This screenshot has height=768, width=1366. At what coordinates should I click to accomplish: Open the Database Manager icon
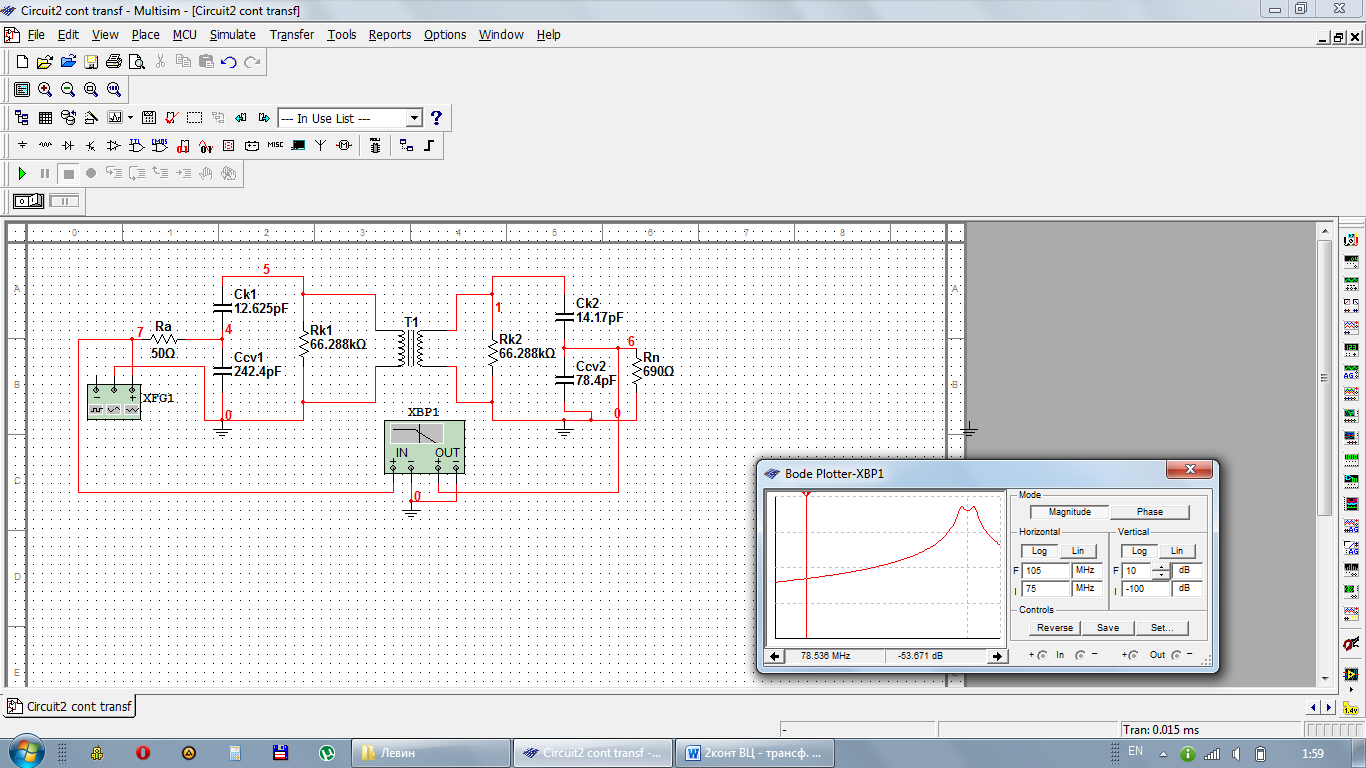pos(68,118)
